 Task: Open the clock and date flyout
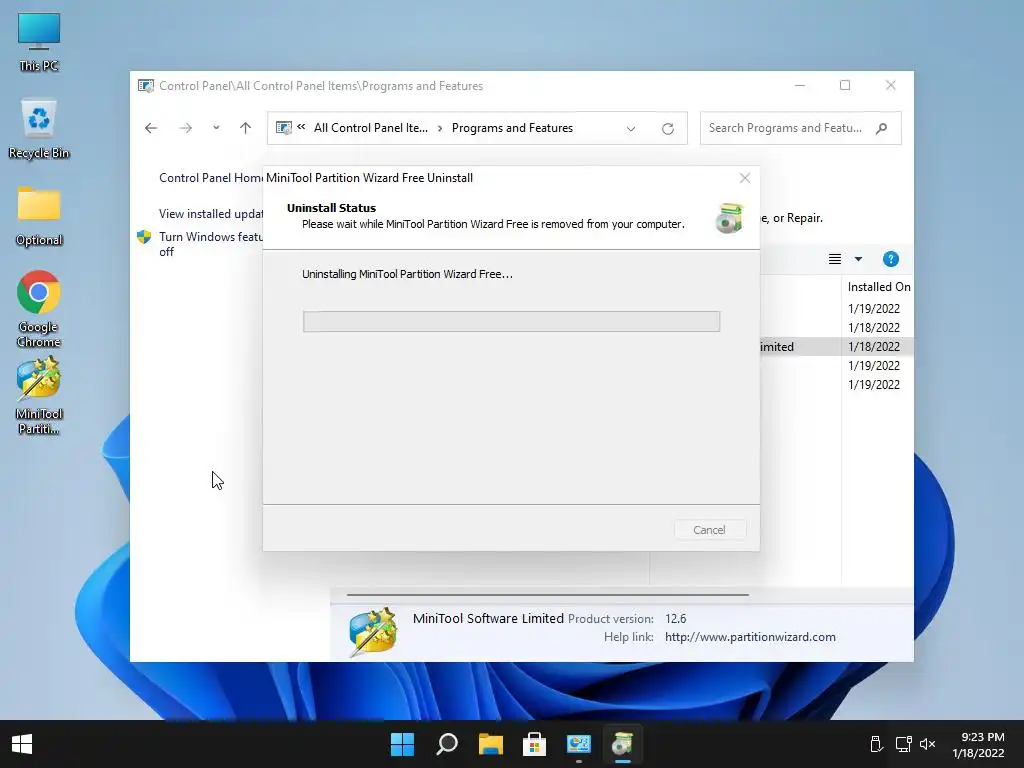(x=978, y=744)
